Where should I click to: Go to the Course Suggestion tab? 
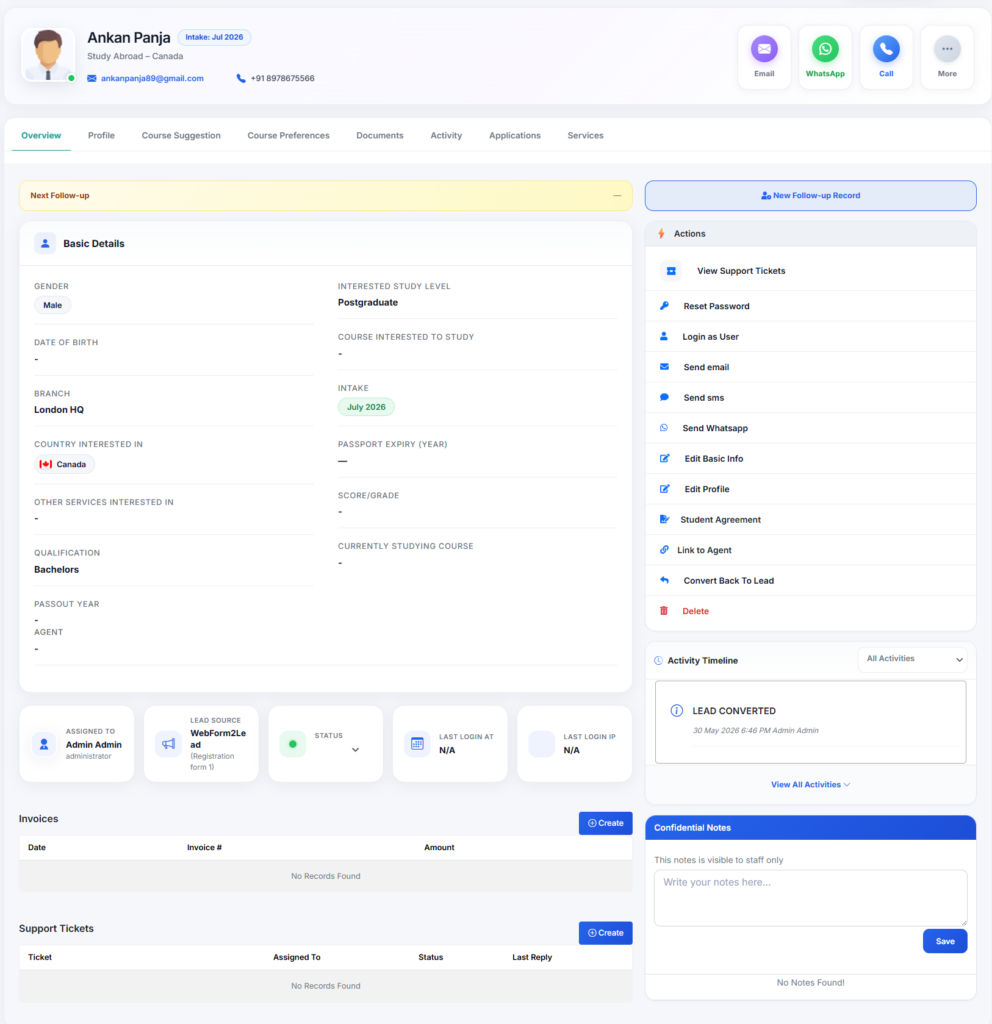(181, 135)
